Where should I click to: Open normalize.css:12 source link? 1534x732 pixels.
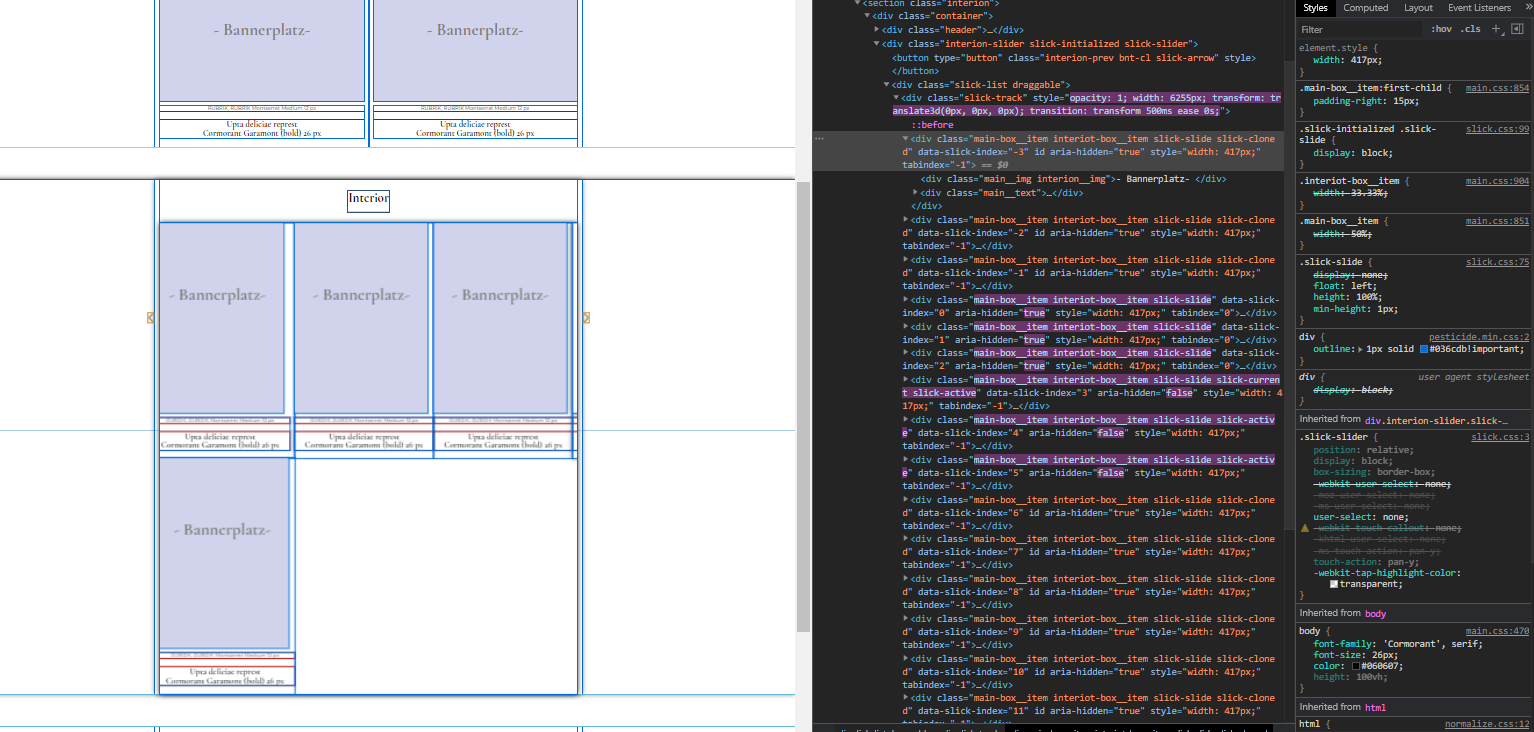1487,724
